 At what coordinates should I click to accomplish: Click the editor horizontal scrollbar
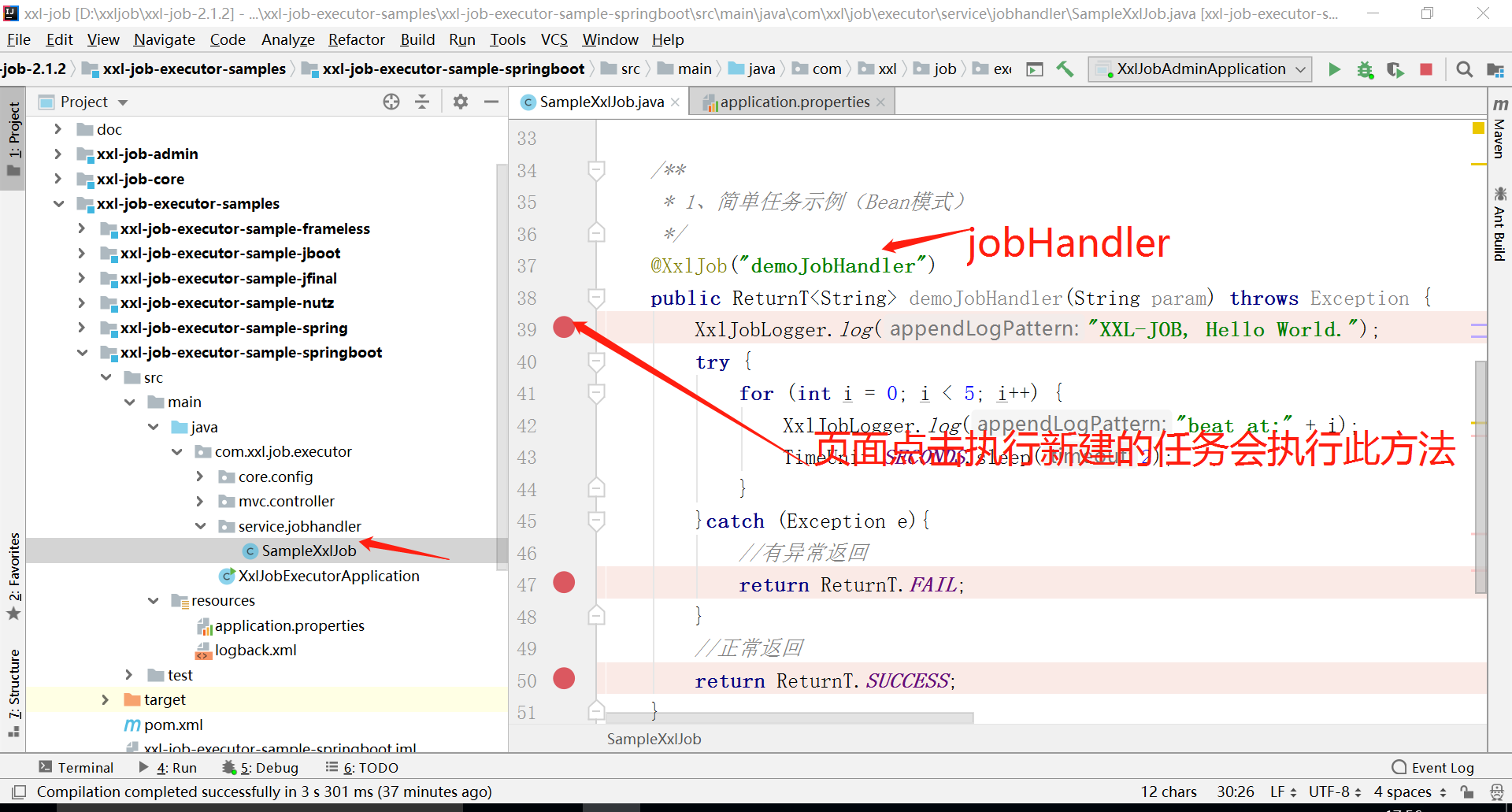(x=790, y=717)
